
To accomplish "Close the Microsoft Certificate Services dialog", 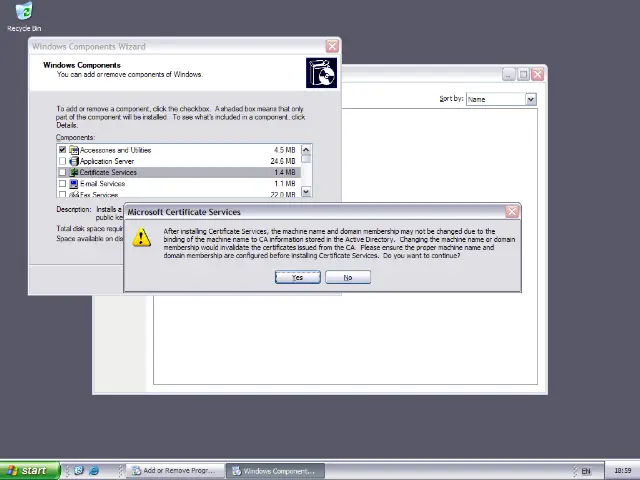I will [512, 211].
